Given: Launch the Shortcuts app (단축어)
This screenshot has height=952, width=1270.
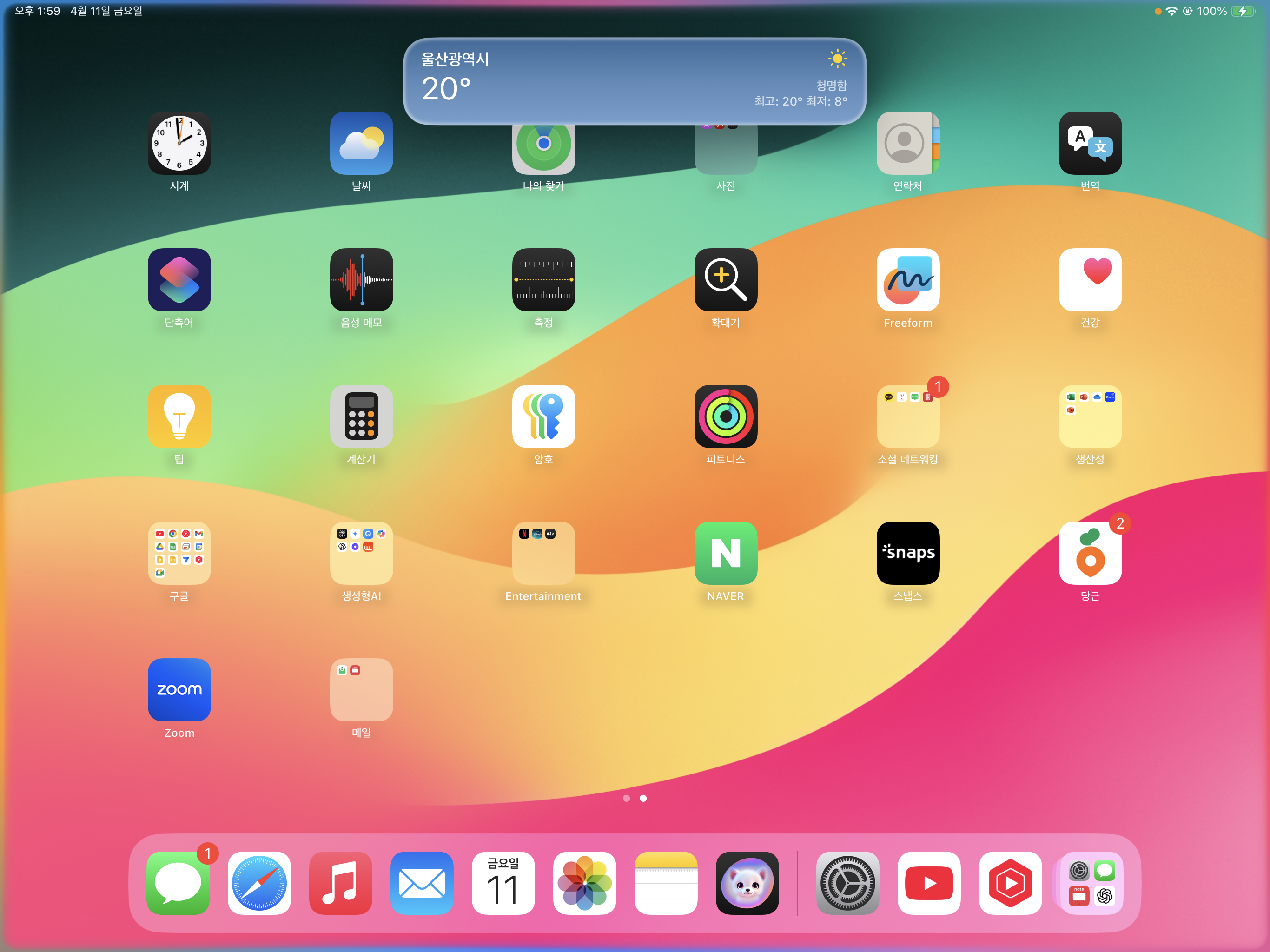Looking at the screenshot, I should click(x=179, y=280).
